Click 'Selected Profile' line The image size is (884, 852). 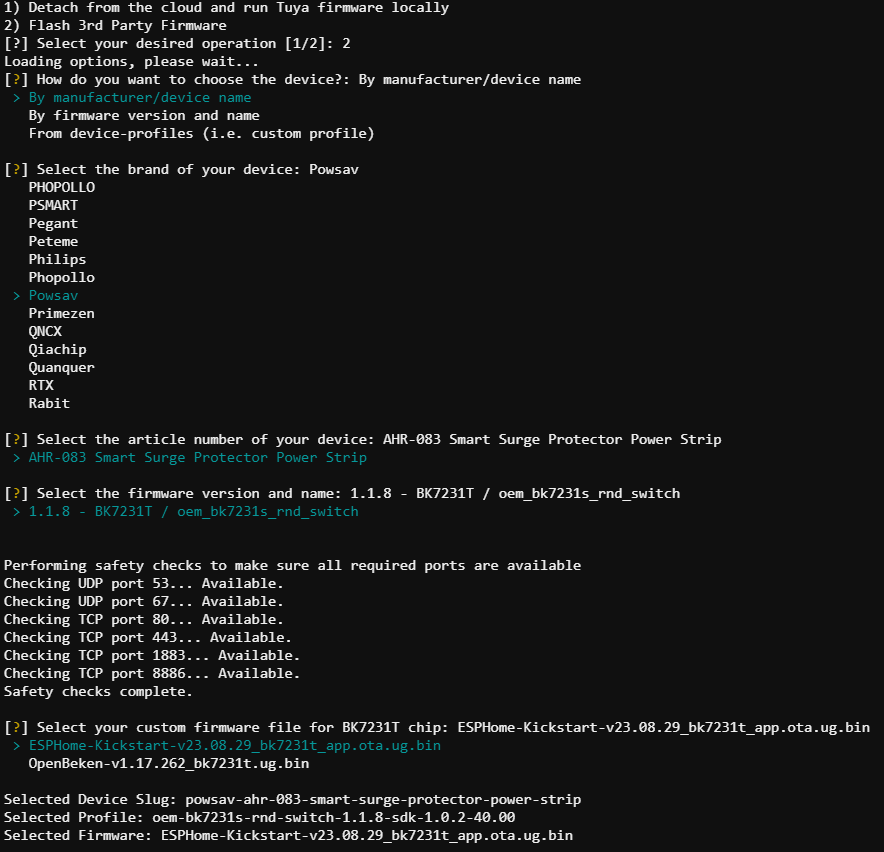tap(259, 818)
